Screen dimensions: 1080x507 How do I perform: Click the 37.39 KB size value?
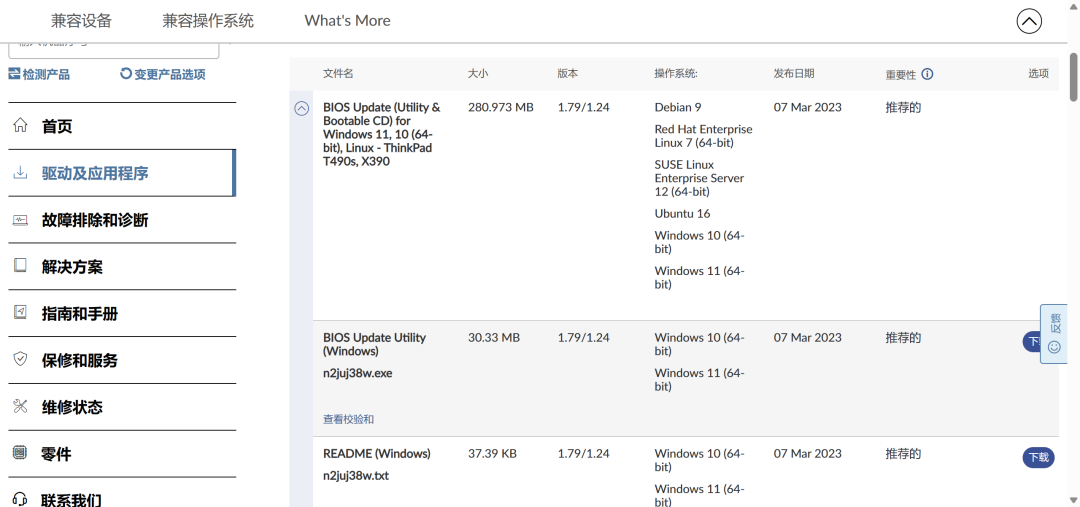pos(492,453)
